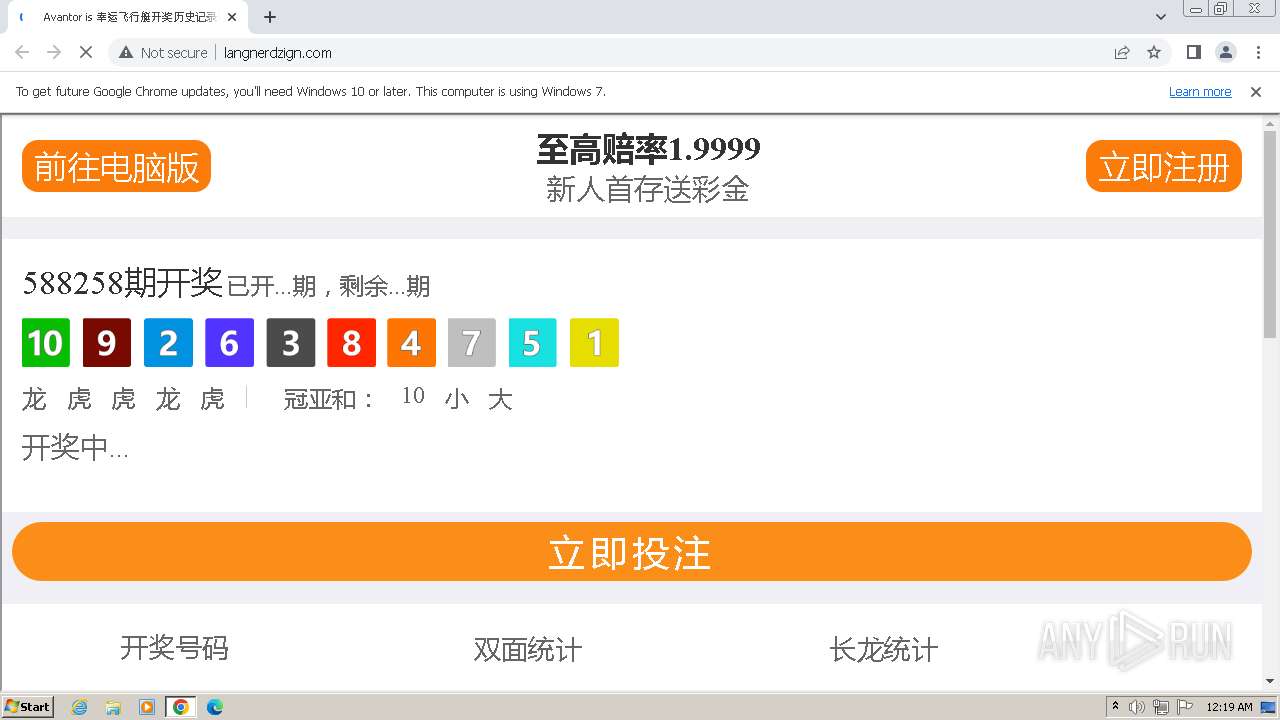
Task: Open the media player taskbar icon
Action: (x=147, y=707)
